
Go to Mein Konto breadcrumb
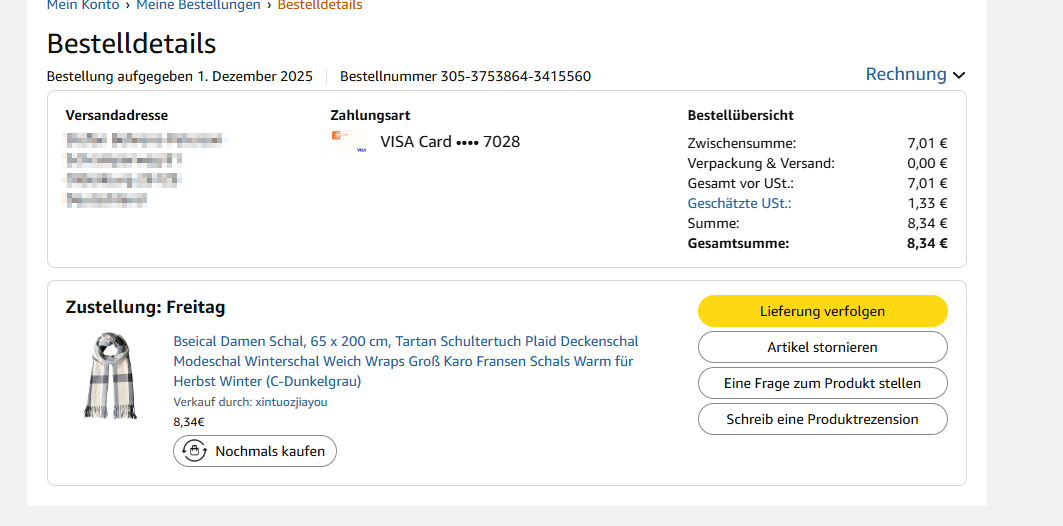[x=83, y=5]
